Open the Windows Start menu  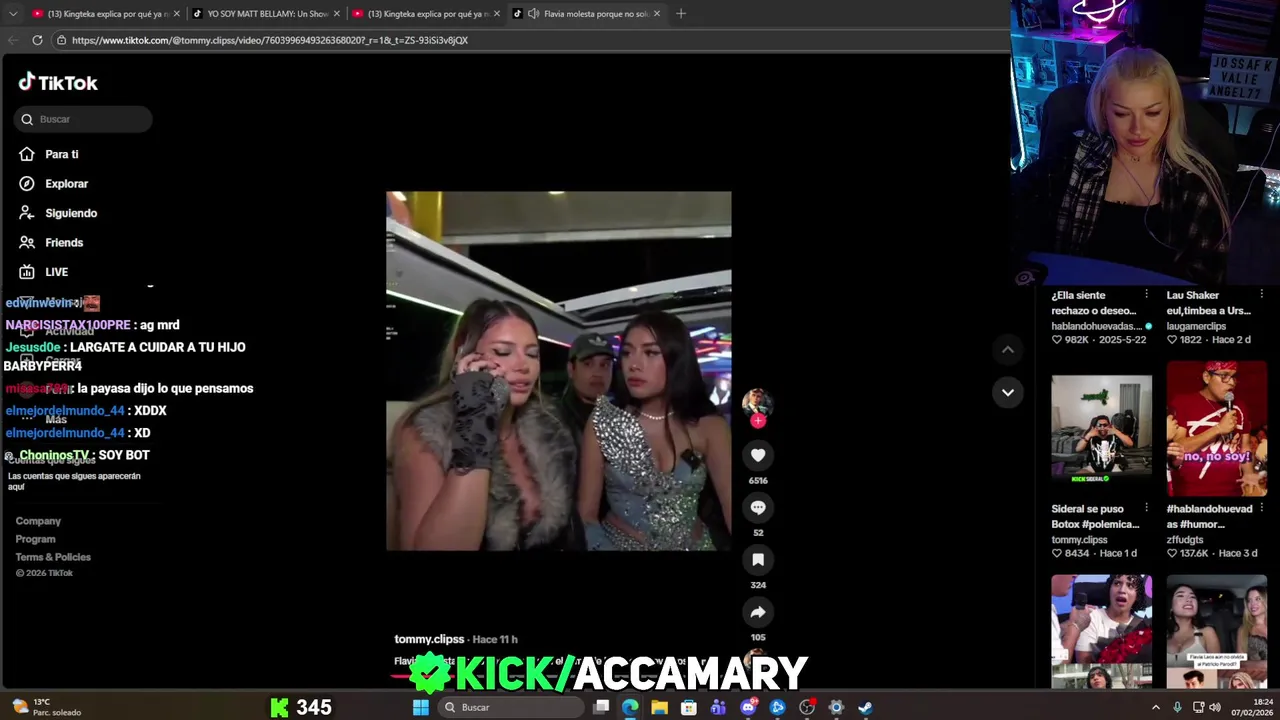(421, 707)
